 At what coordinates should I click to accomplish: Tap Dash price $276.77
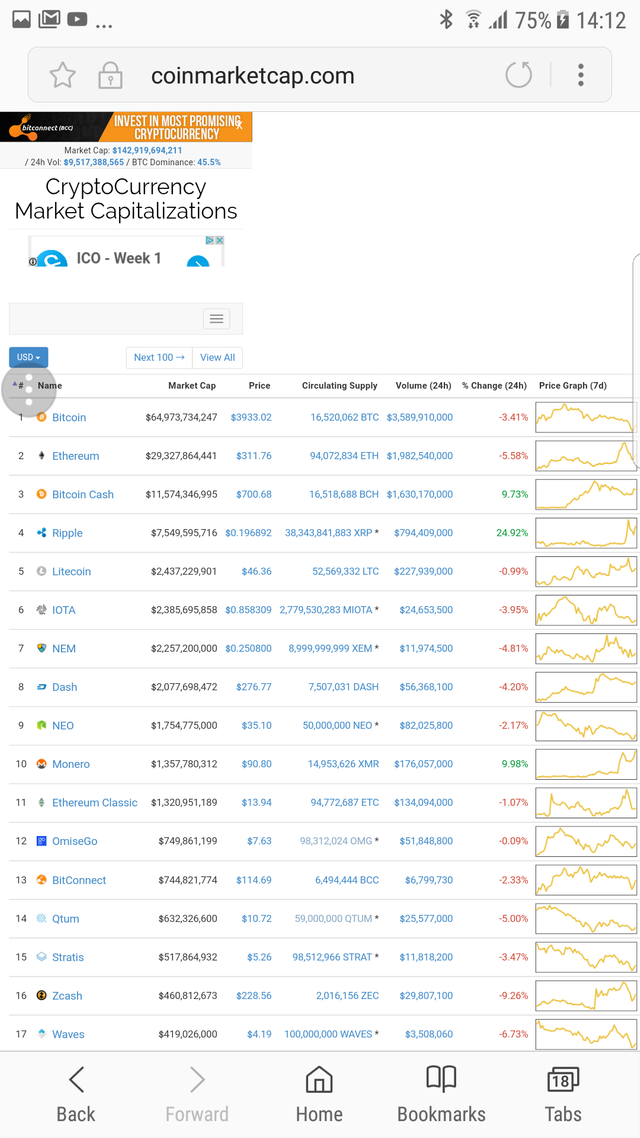254,687
